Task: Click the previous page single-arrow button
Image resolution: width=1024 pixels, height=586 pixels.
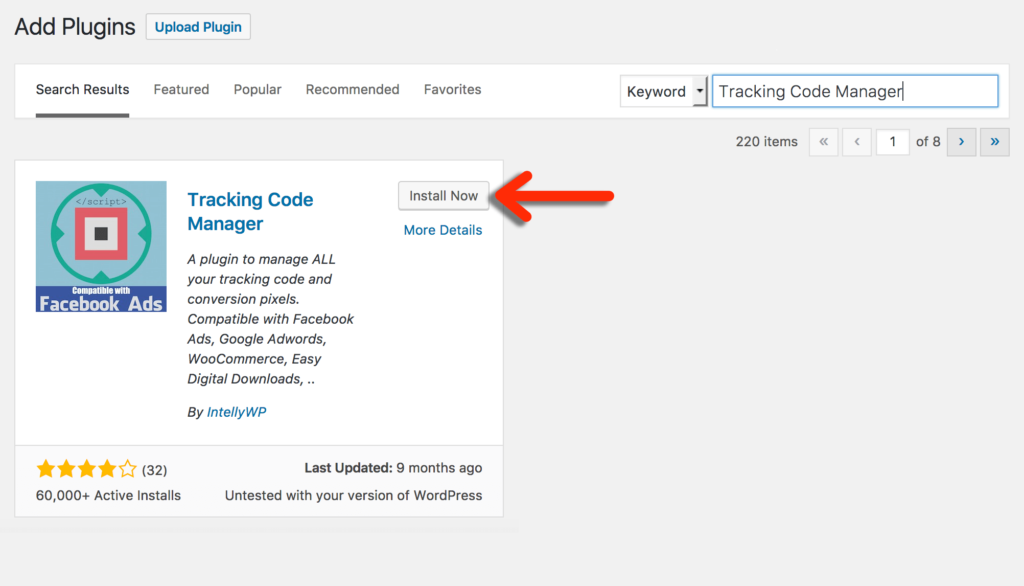Action: pyautogui.click(x=857, y=142)
